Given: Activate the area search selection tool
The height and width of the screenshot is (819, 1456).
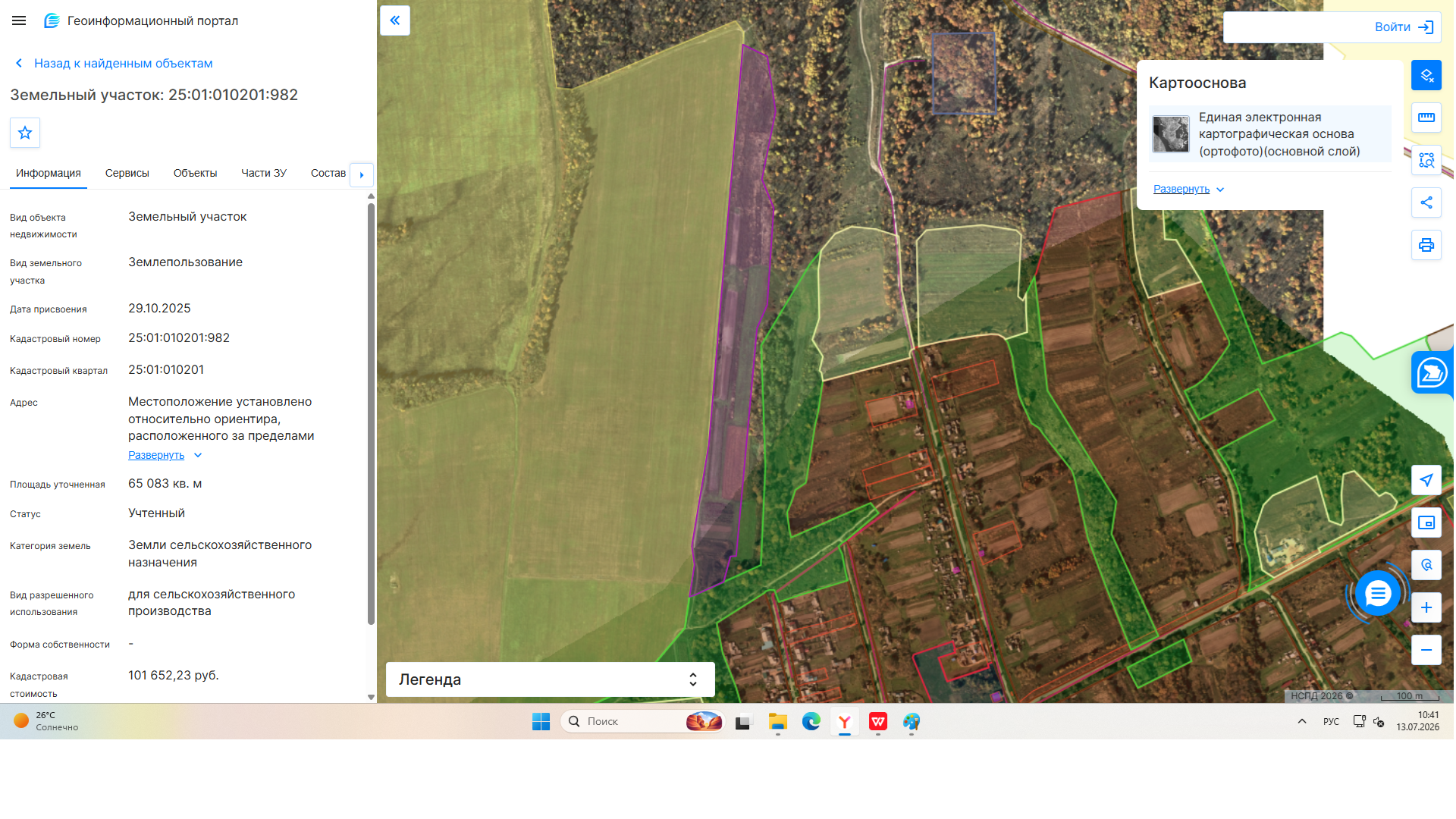Looking at the screenshot, I should coord(1426,160).
